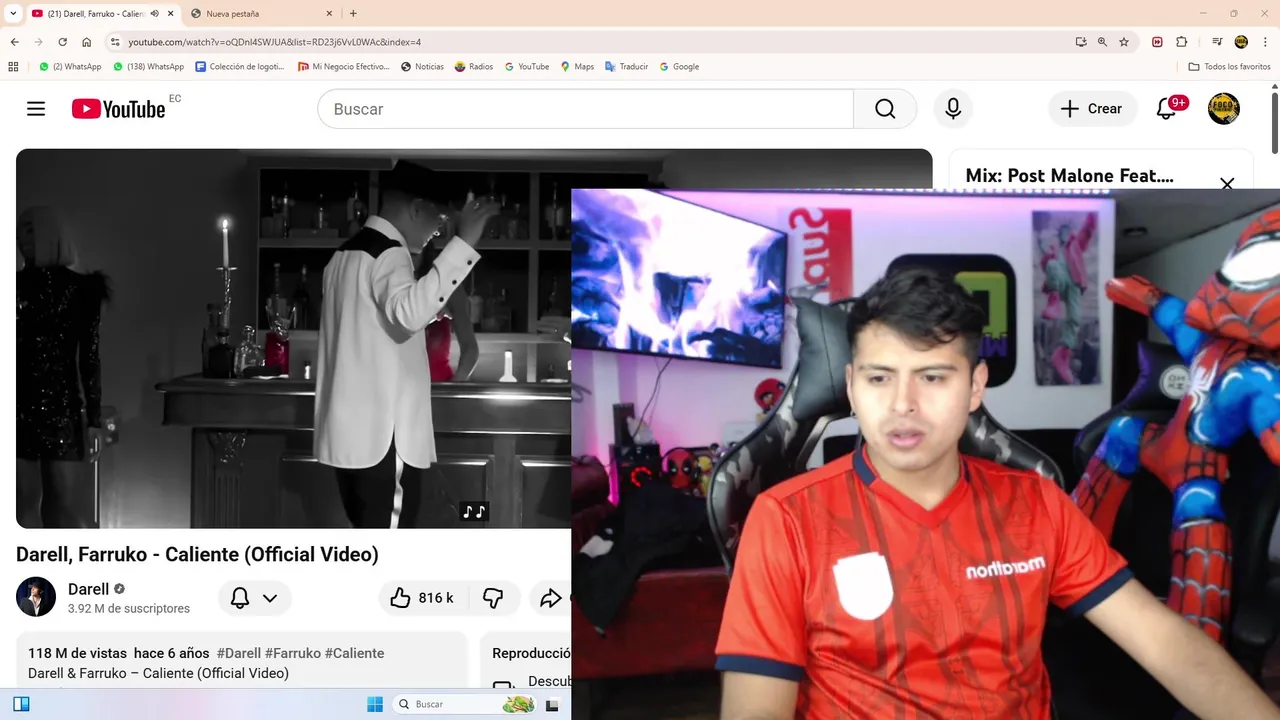The image size is (1280, 720).
Task: Click the YouTube logo
Action: [118, 109]
